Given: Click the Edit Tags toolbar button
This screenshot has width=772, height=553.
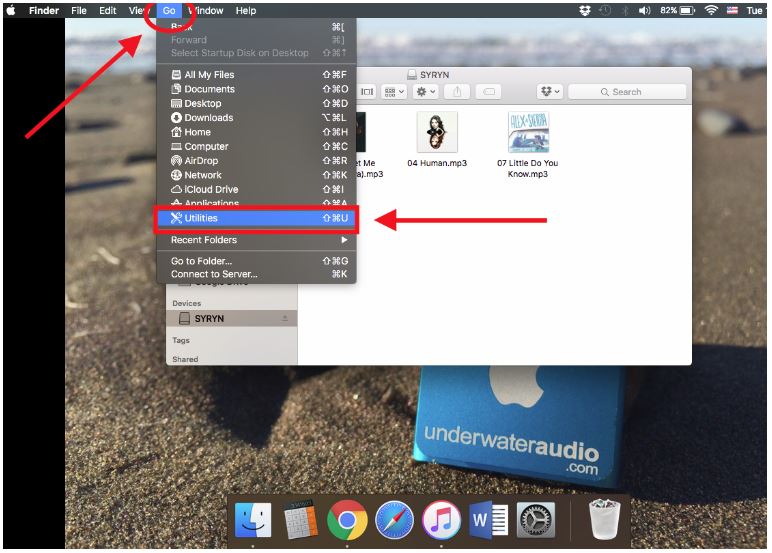Looking at the screenshot, I should 489,92.
